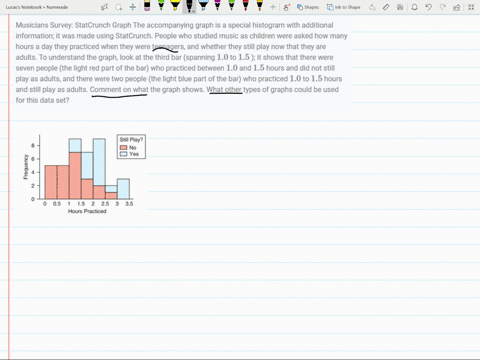Add a new pen with plus icon
The image size is (480, 360).
(x=273, y=7)
